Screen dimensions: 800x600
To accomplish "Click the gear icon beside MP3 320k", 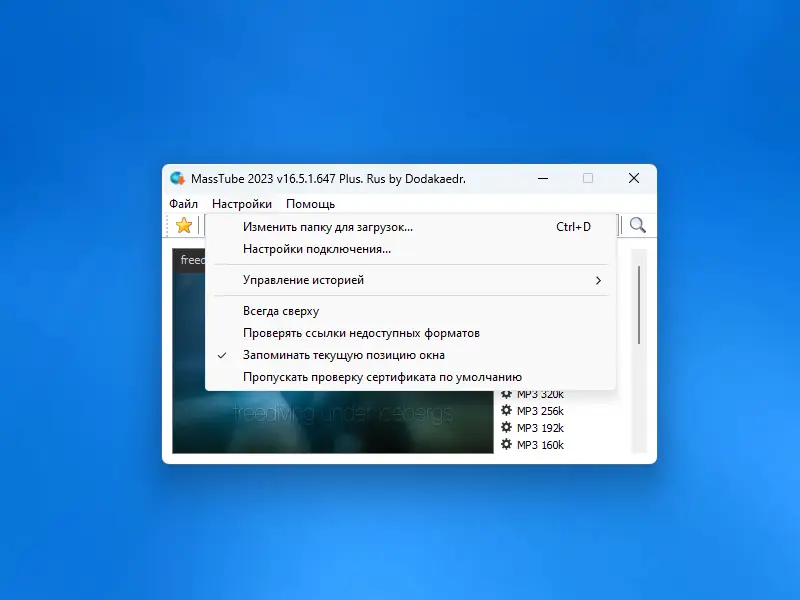I will pyautogui.click(x=506, y=394).
